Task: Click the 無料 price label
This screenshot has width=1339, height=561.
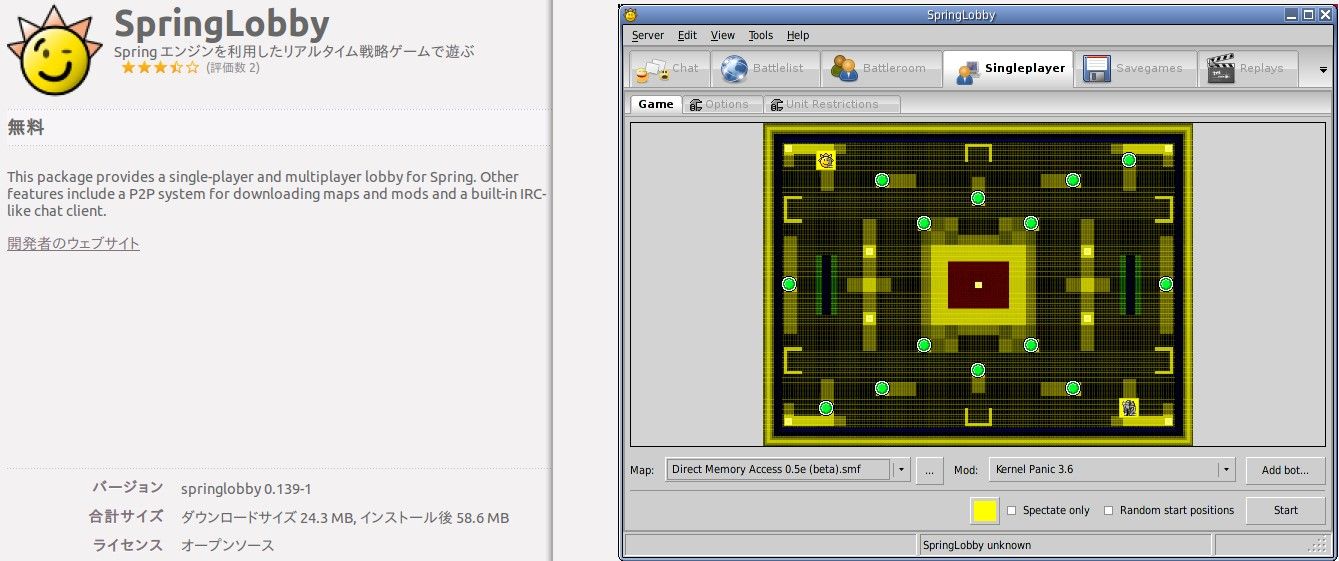Action: coord(26,127)
